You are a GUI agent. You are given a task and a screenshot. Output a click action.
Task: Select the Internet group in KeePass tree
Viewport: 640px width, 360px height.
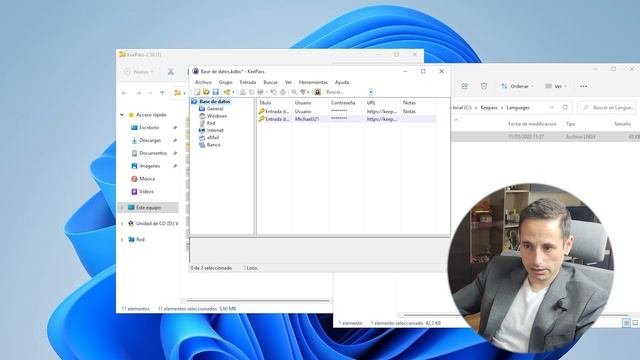pyautogui.click(x=215, y=130)
